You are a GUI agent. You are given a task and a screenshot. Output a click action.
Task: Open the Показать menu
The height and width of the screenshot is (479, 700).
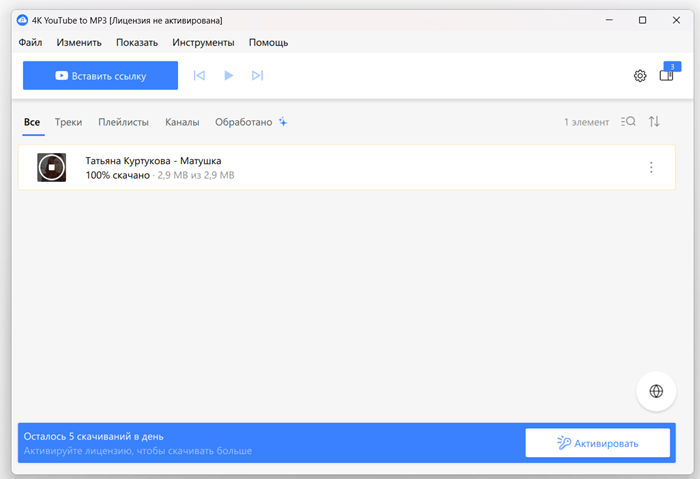[x=137, y=42]
